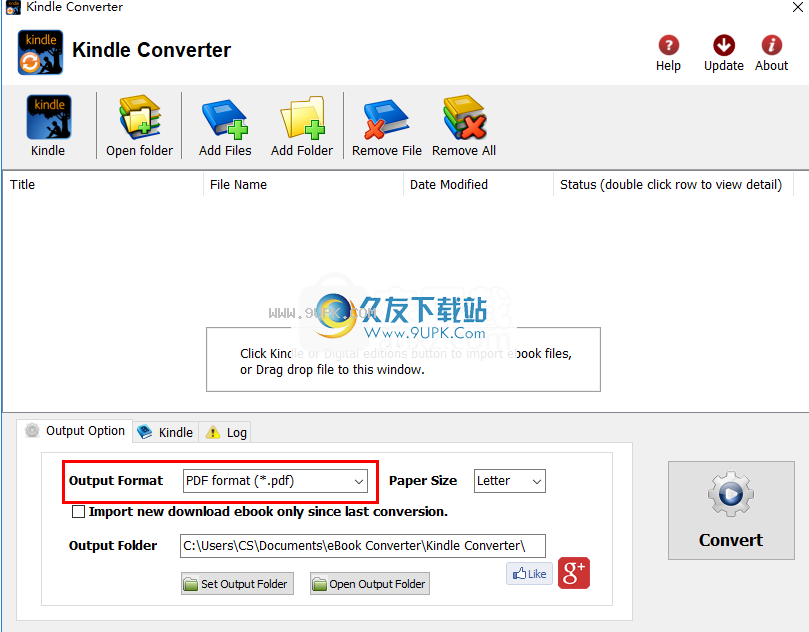Sort list by File Name column header
This screenshot has width=809, height=632.
click(303, 185)
